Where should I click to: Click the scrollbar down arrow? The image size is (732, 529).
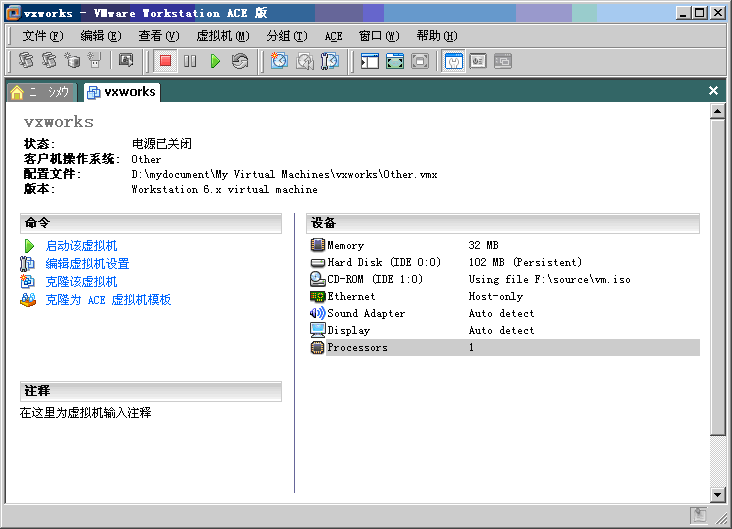click(x=717, y=494)
